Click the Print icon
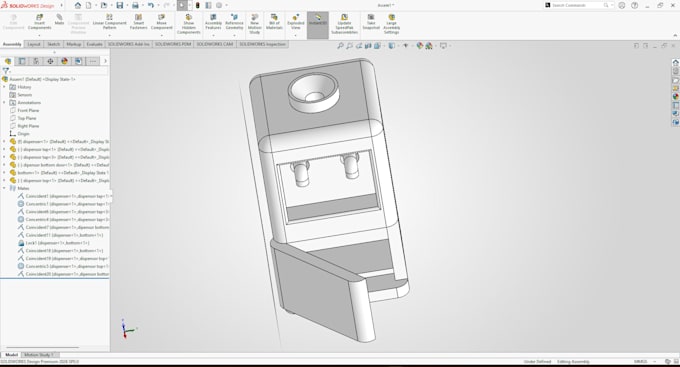The image size is (680, 367). 135,5
